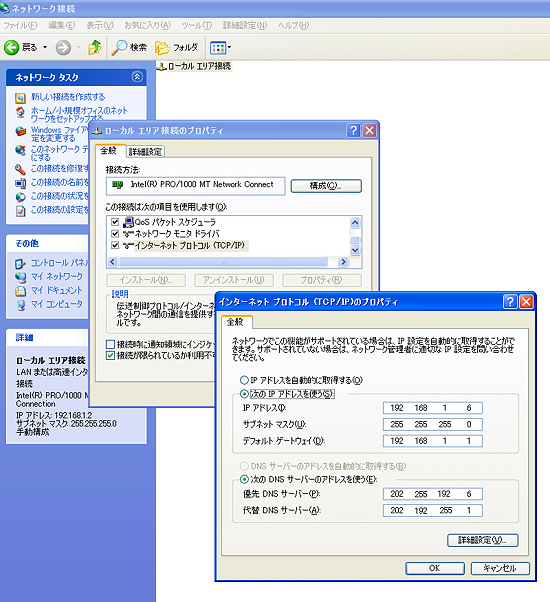
Task: Click the change connection settings icon
Action: pos(20,211)
